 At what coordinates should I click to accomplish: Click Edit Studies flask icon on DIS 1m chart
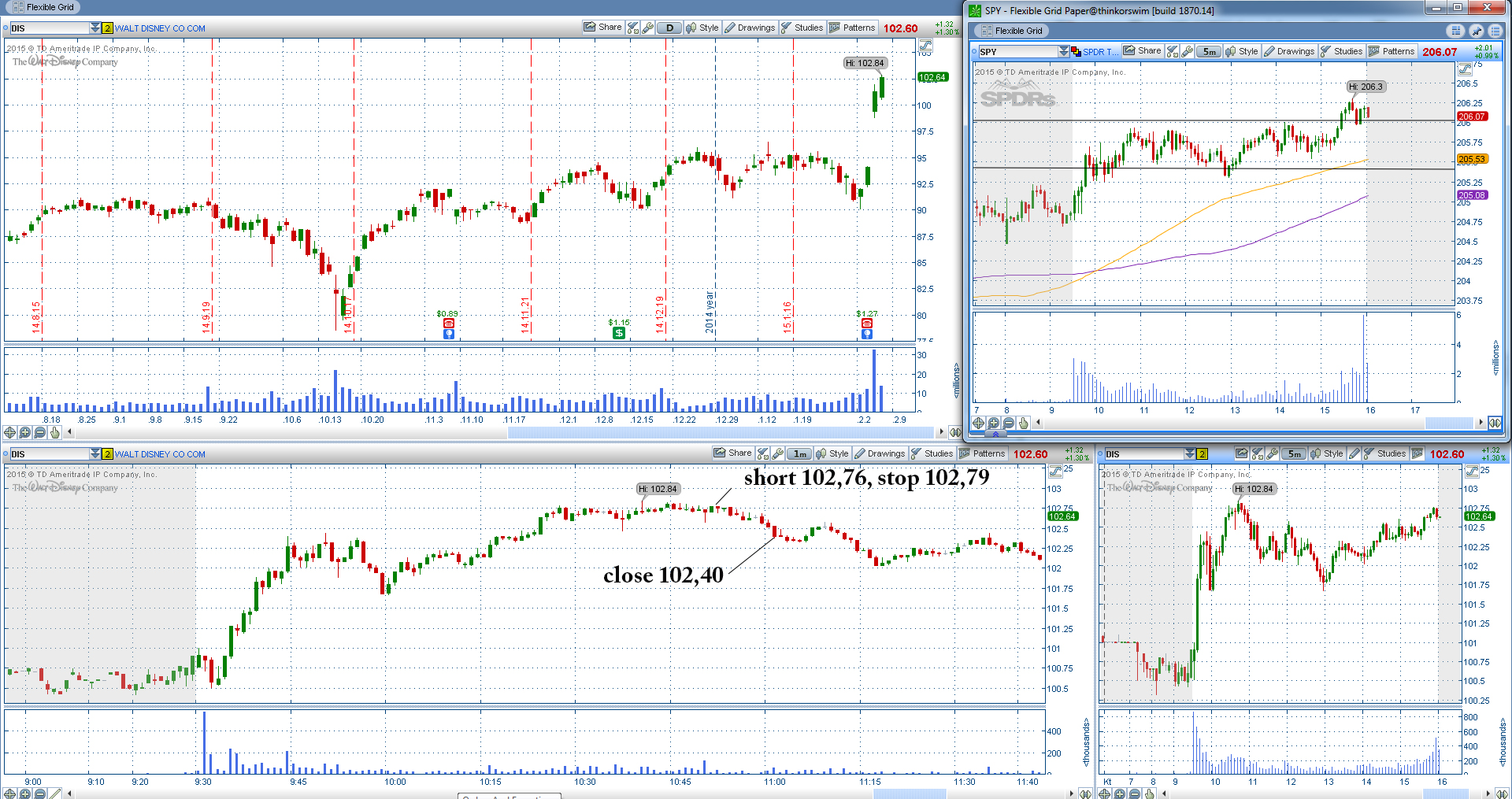pos(762,453)
